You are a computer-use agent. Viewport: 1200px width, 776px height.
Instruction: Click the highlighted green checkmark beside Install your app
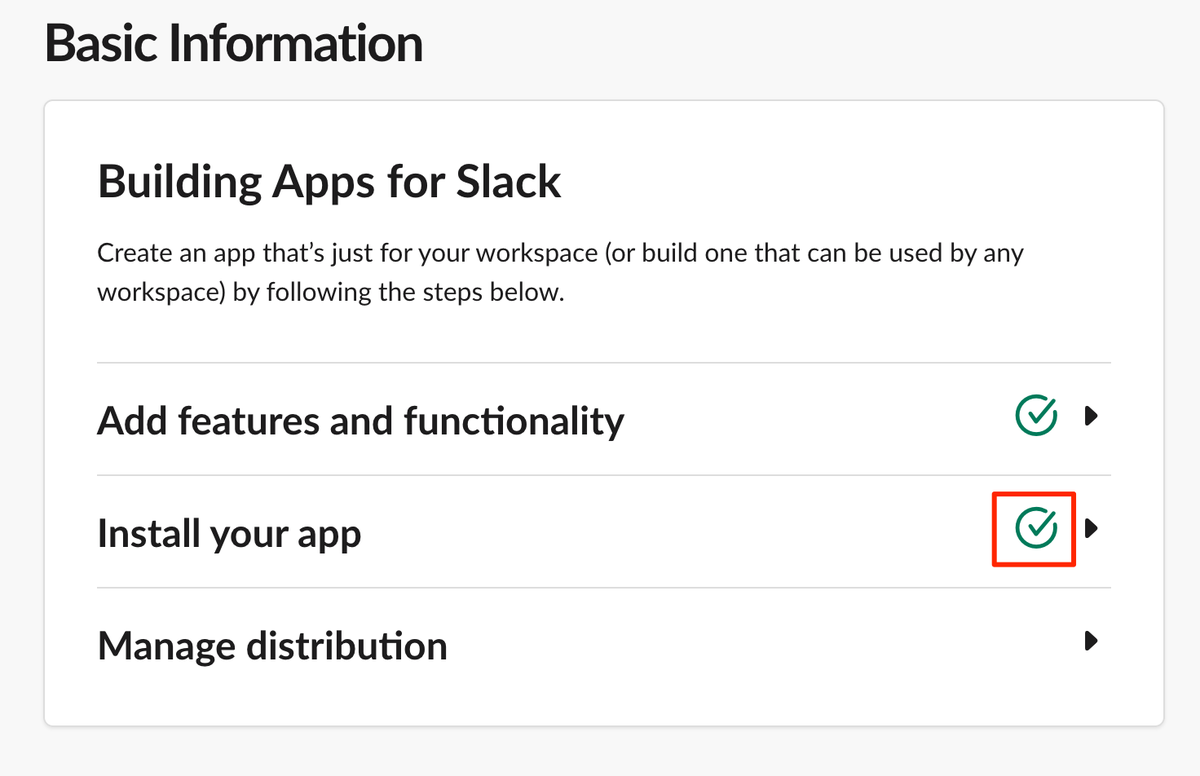1036,528
